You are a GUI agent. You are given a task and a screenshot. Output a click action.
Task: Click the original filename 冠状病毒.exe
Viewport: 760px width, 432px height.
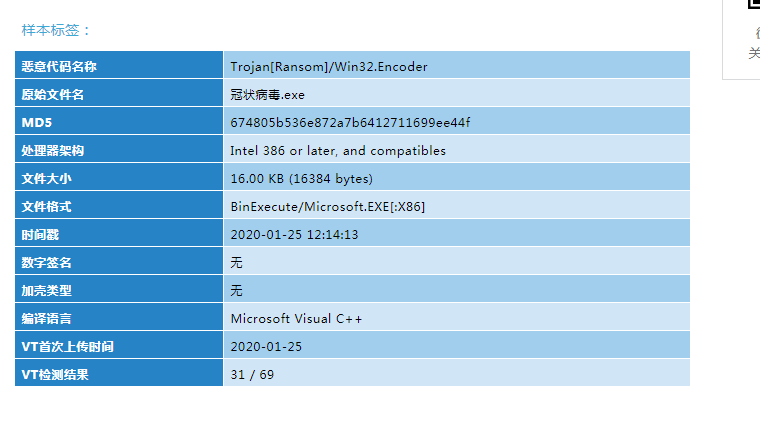[x=268, y=95]
